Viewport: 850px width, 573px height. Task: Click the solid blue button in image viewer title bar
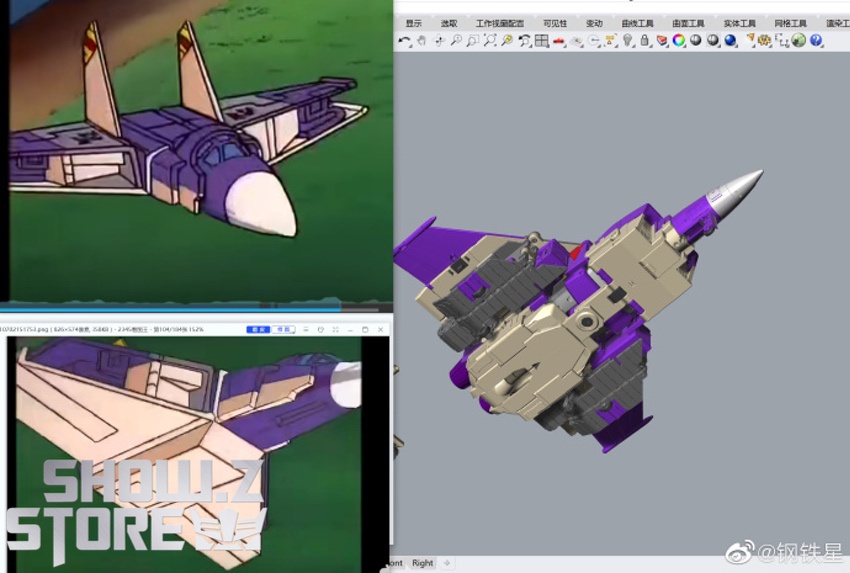pyautogui.click(x=258, y=330)
